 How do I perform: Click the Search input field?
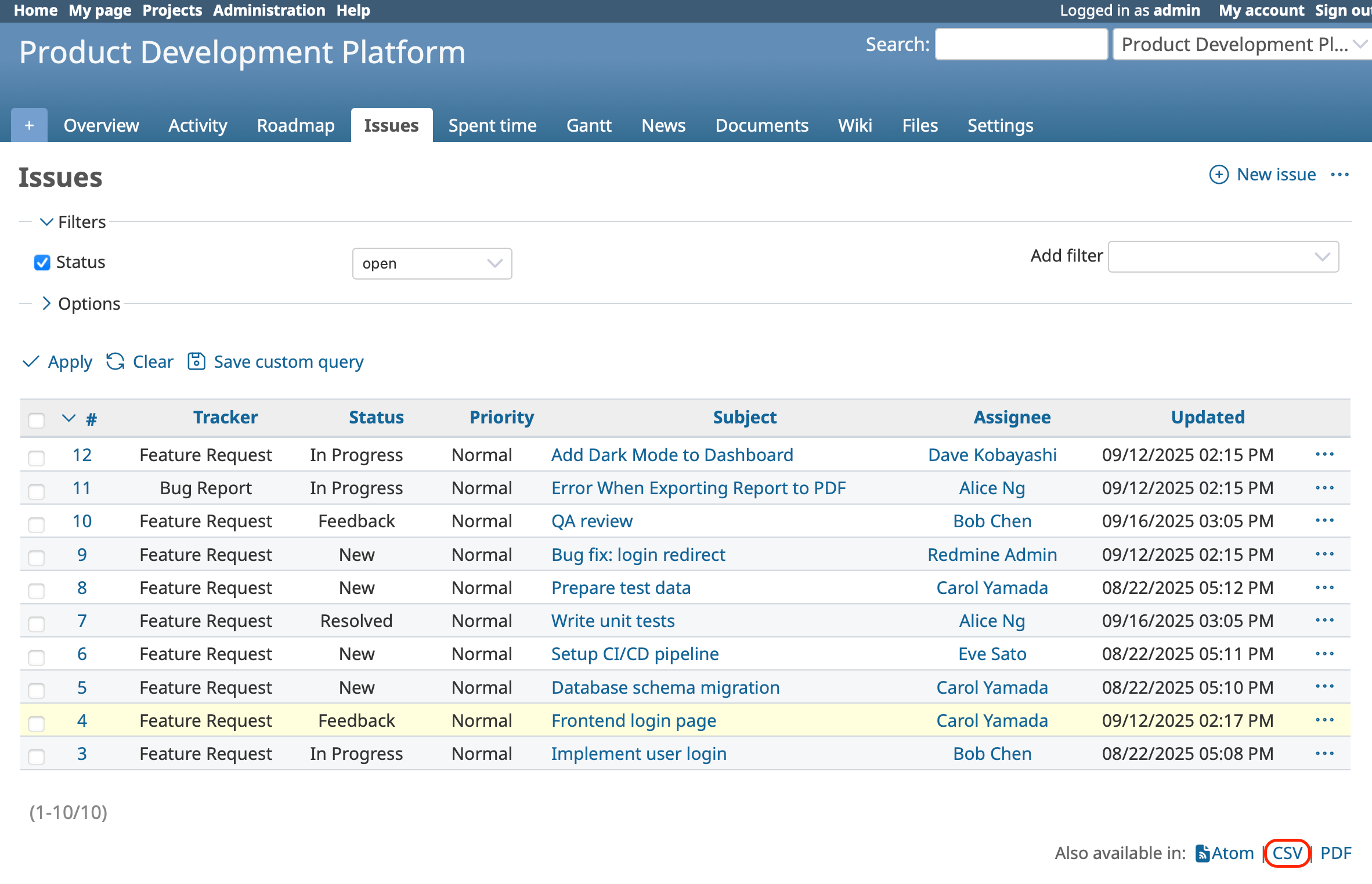[x=1020, y=44]
